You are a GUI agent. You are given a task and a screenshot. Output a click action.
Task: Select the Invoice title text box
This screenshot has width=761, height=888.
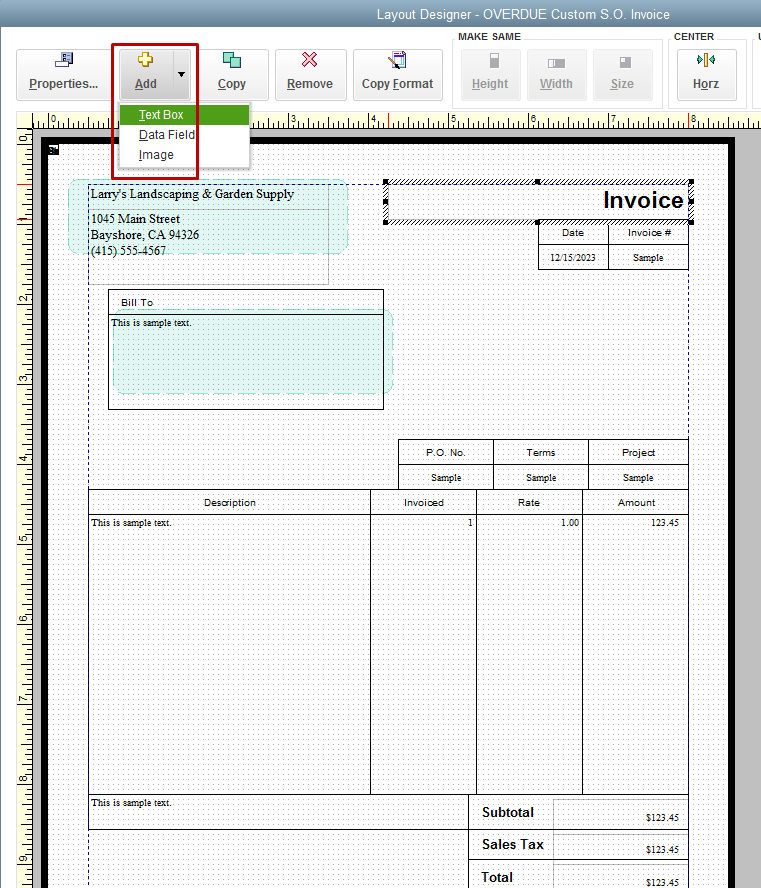pos(538,201)
